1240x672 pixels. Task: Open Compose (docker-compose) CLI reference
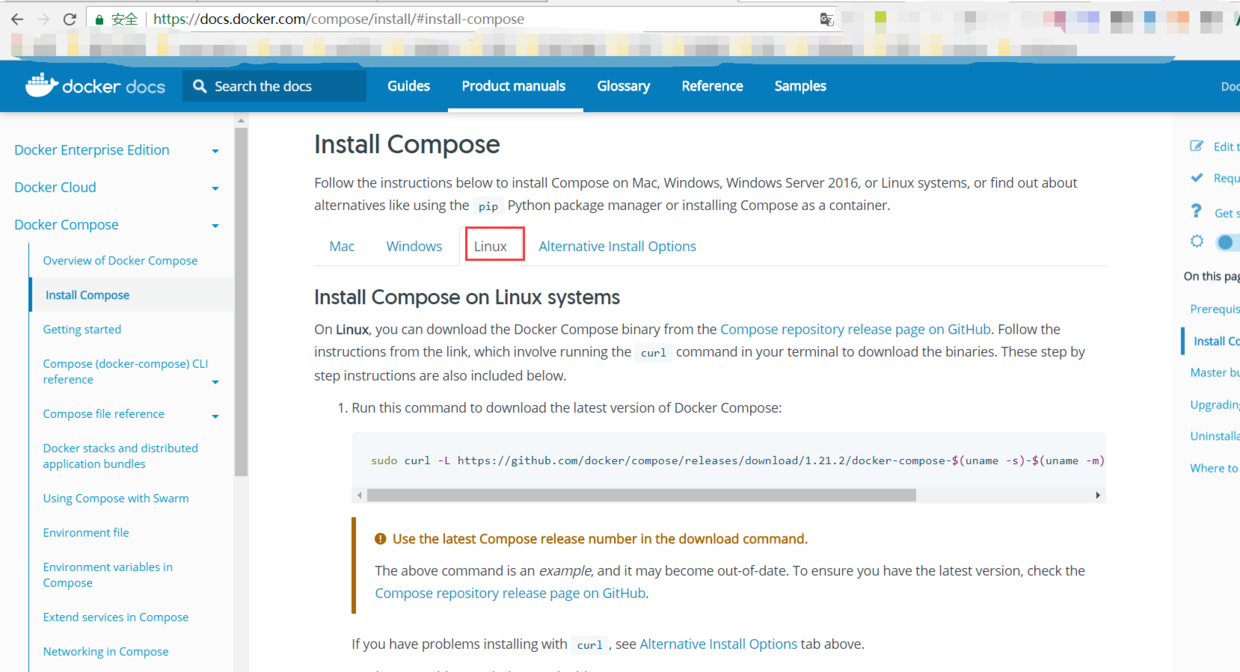(125, 372)
